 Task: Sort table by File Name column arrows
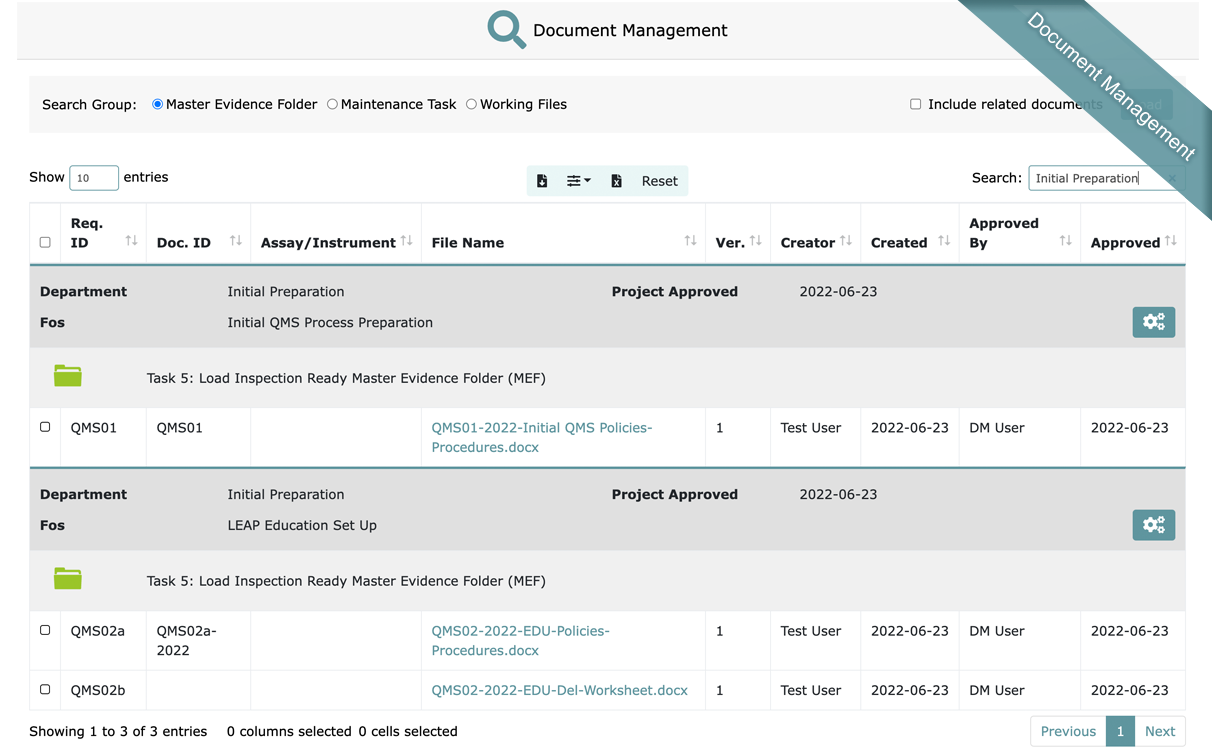690,241
